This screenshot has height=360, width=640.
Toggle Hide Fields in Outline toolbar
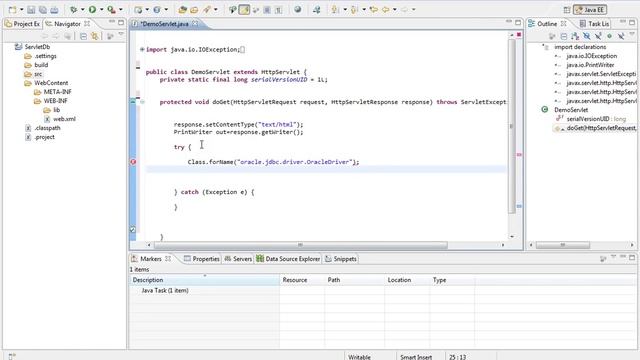coord(587,36)
